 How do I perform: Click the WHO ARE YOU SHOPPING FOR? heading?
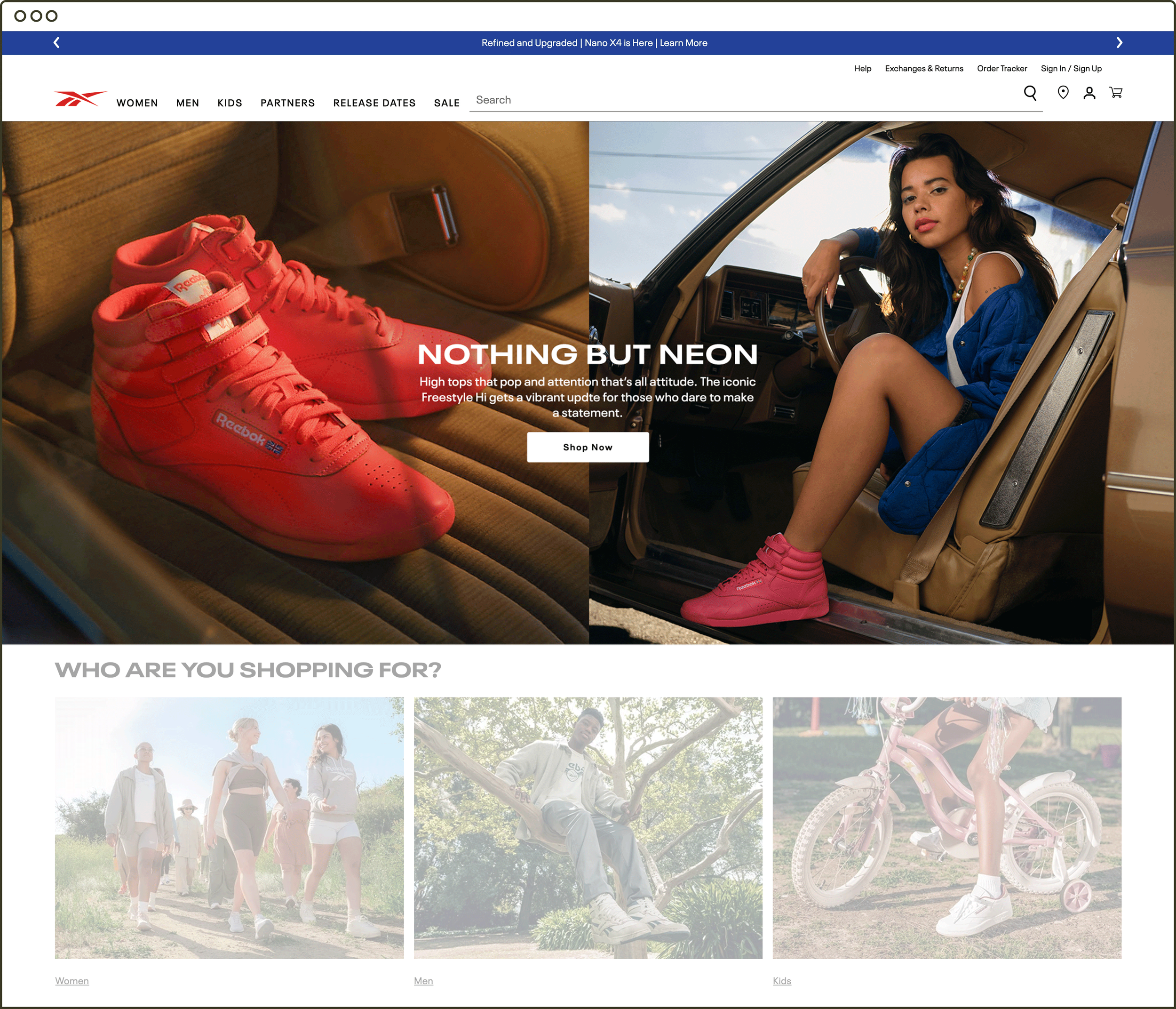point(248,670)
